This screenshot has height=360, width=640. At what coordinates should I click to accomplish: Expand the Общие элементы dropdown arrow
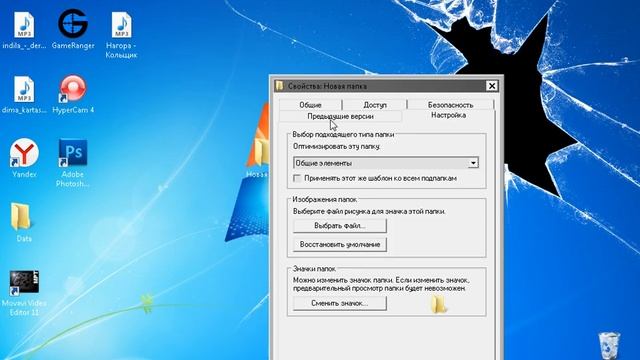pos(473,163)
